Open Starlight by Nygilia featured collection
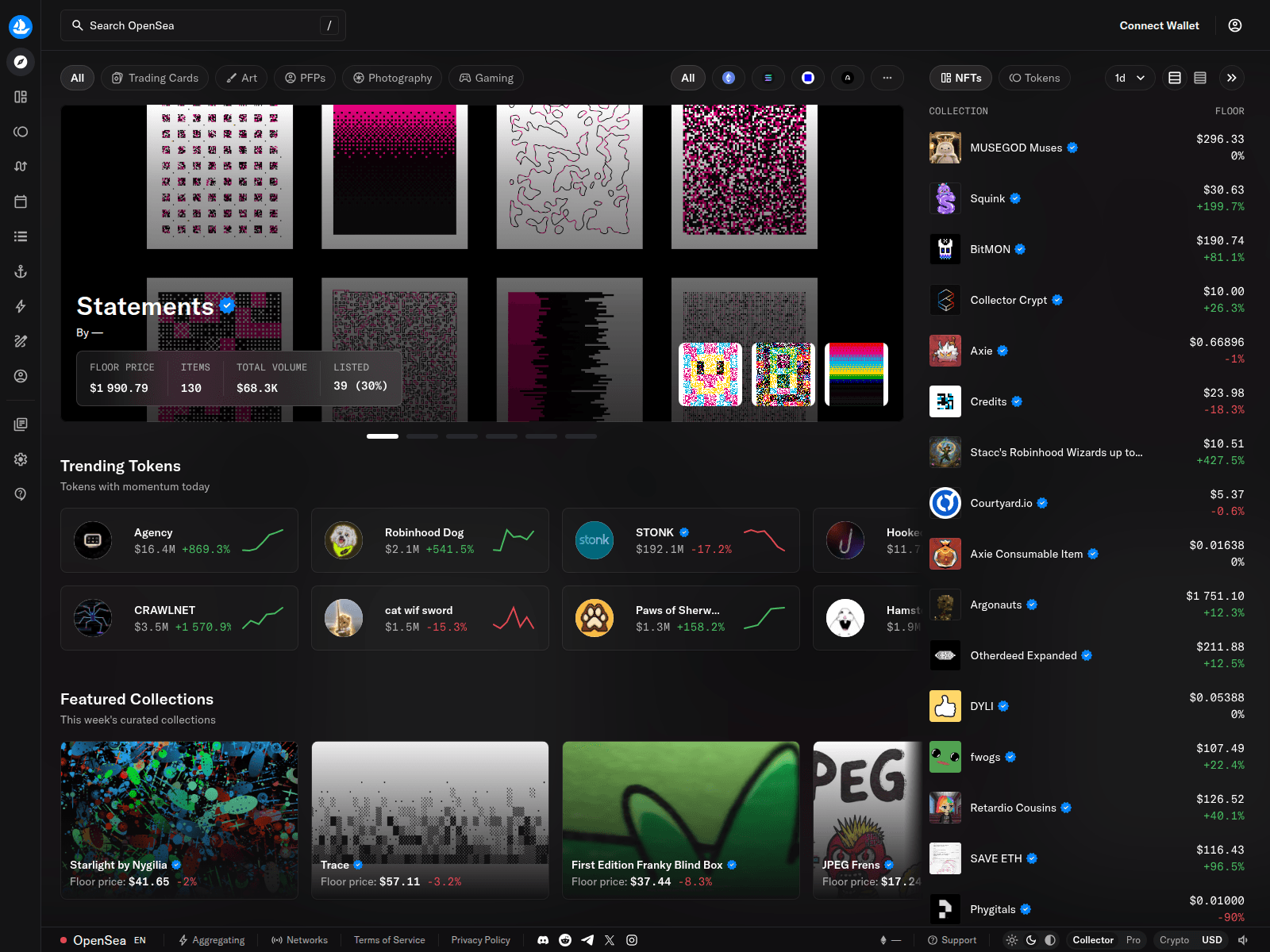 [x=179, y=820]
